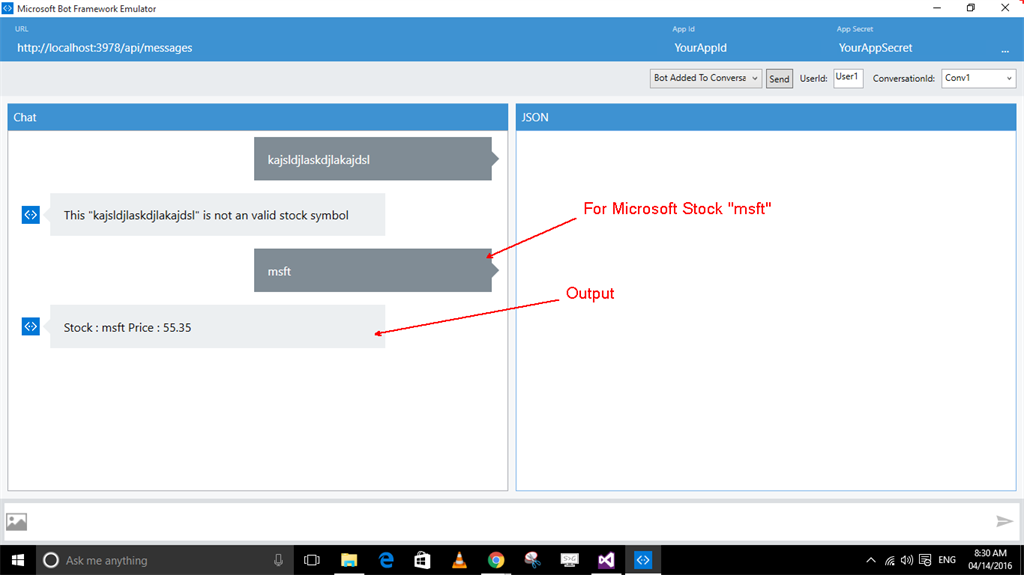Select the YourAppId field

click(x=700, y=48)
